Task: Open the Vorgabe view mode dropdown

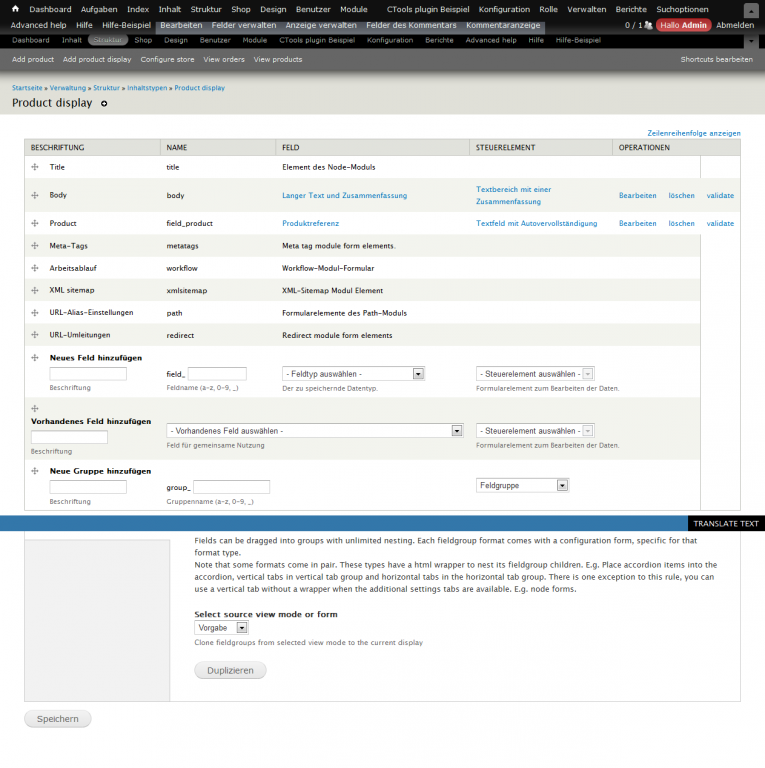Action: tap(221, 628)
